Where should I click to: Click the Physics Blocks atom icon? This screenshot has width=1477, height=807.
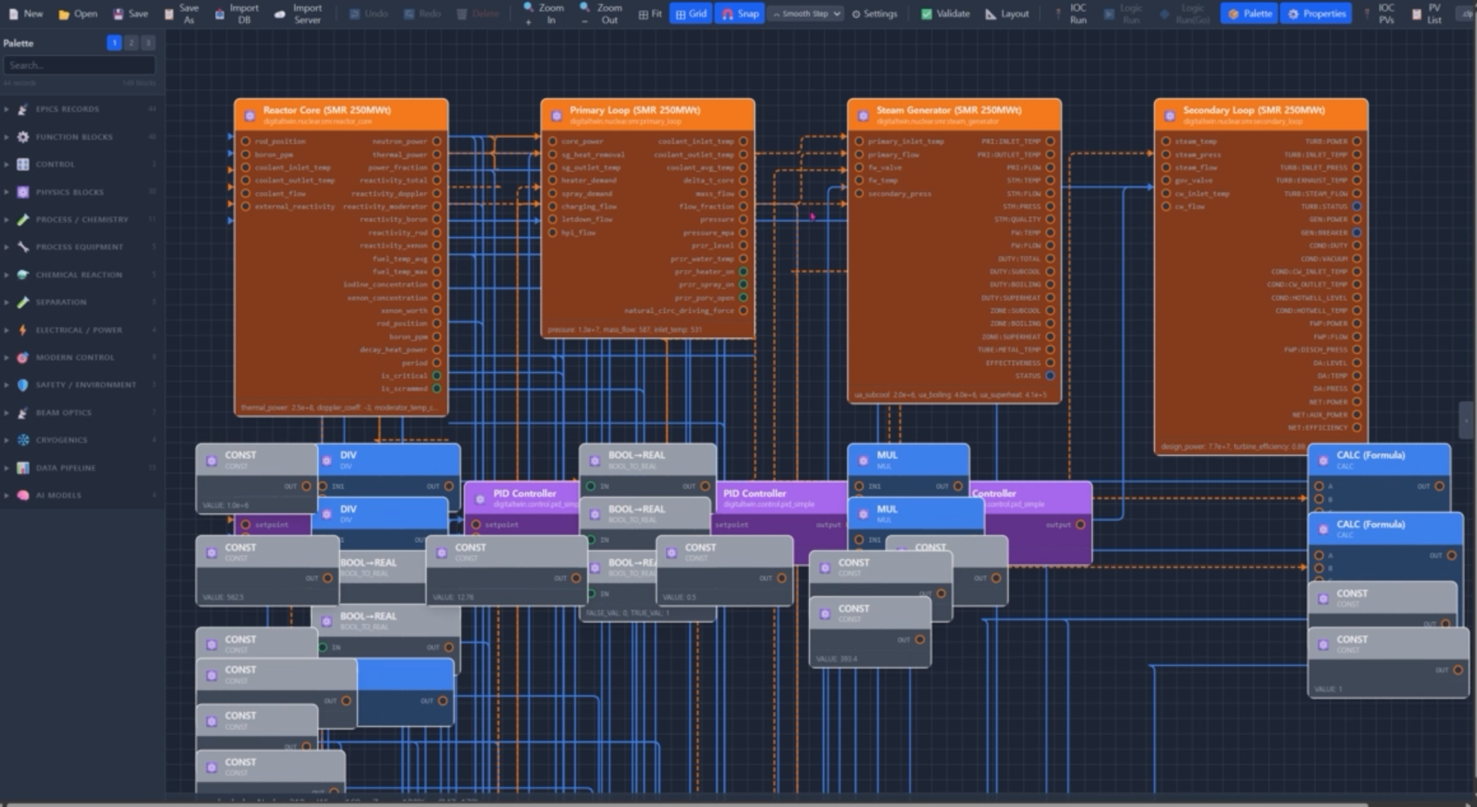click(23, 192)
